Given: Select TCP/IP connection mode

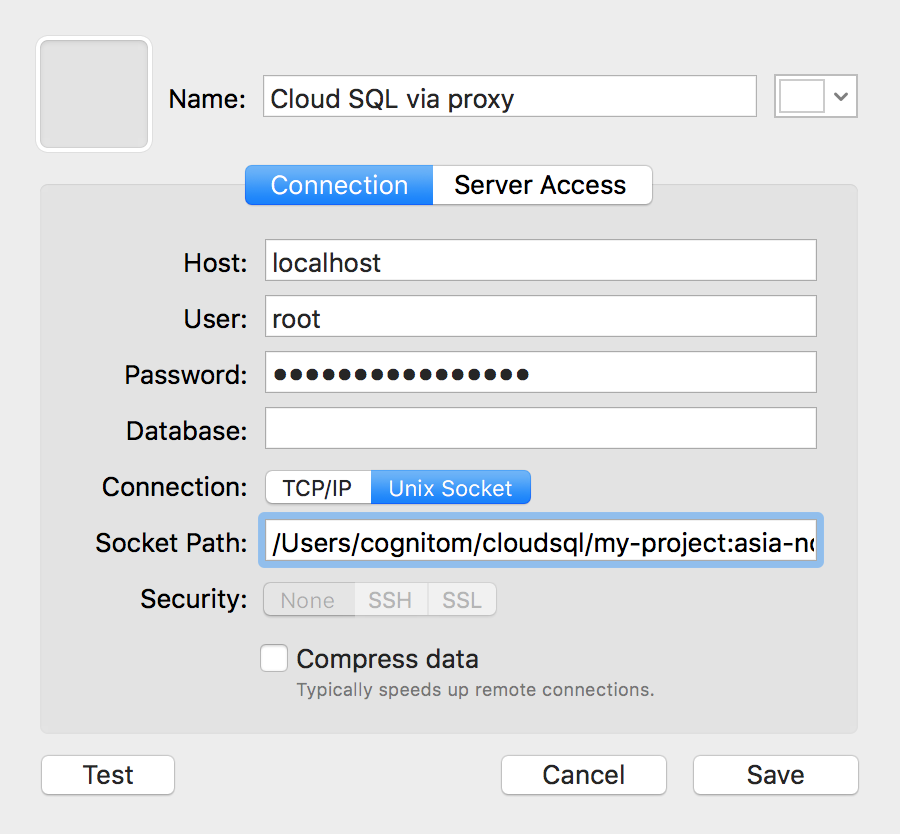Looking at the screenshot, I should [x=317, y=487].
